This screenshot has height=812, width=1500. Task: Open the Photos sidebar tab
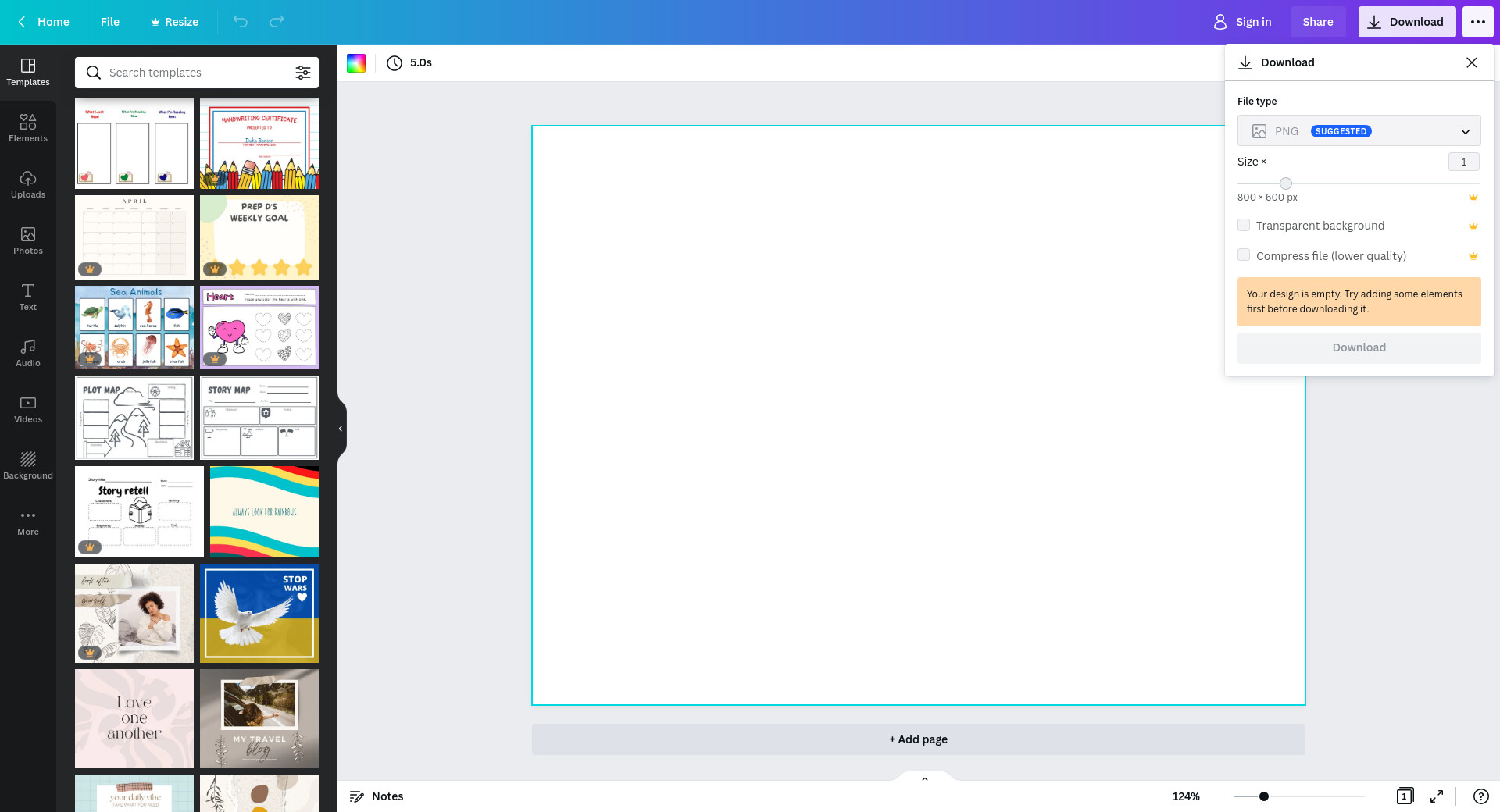coord(28,240)
